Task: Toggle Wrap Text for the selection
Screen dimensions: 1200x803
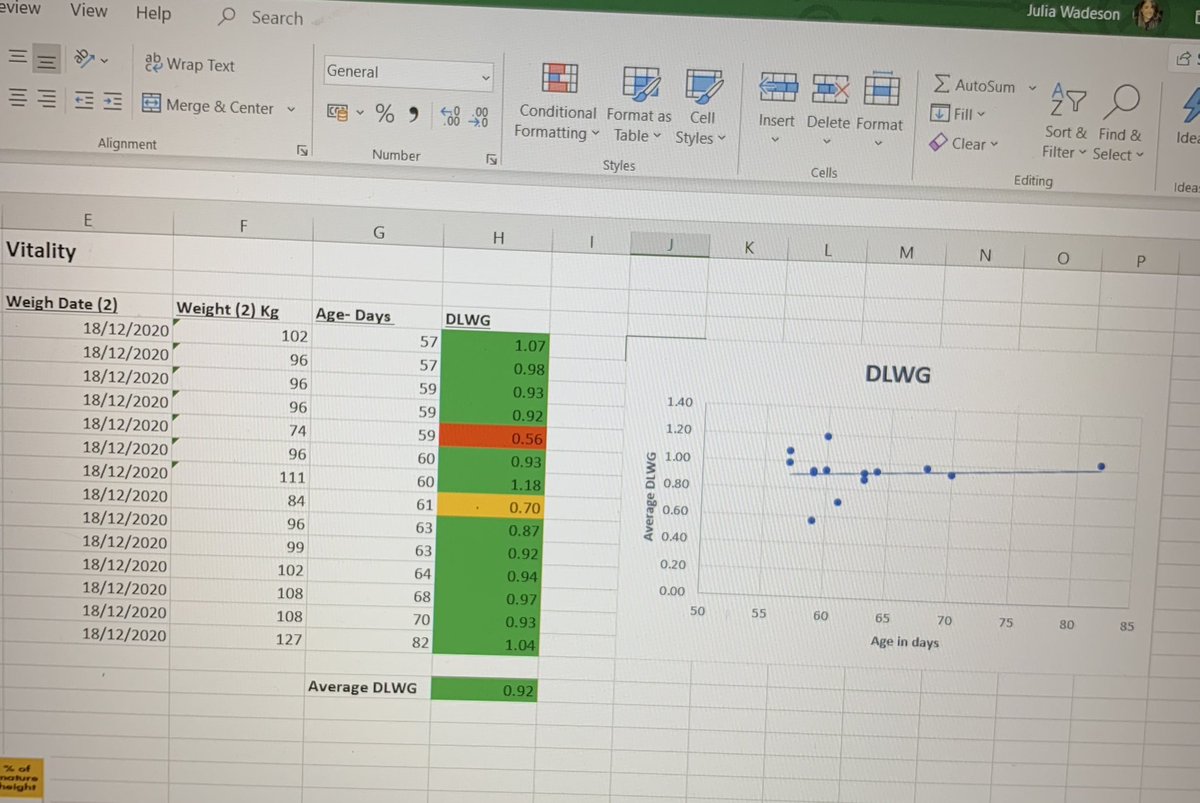Action: [189, 64]
